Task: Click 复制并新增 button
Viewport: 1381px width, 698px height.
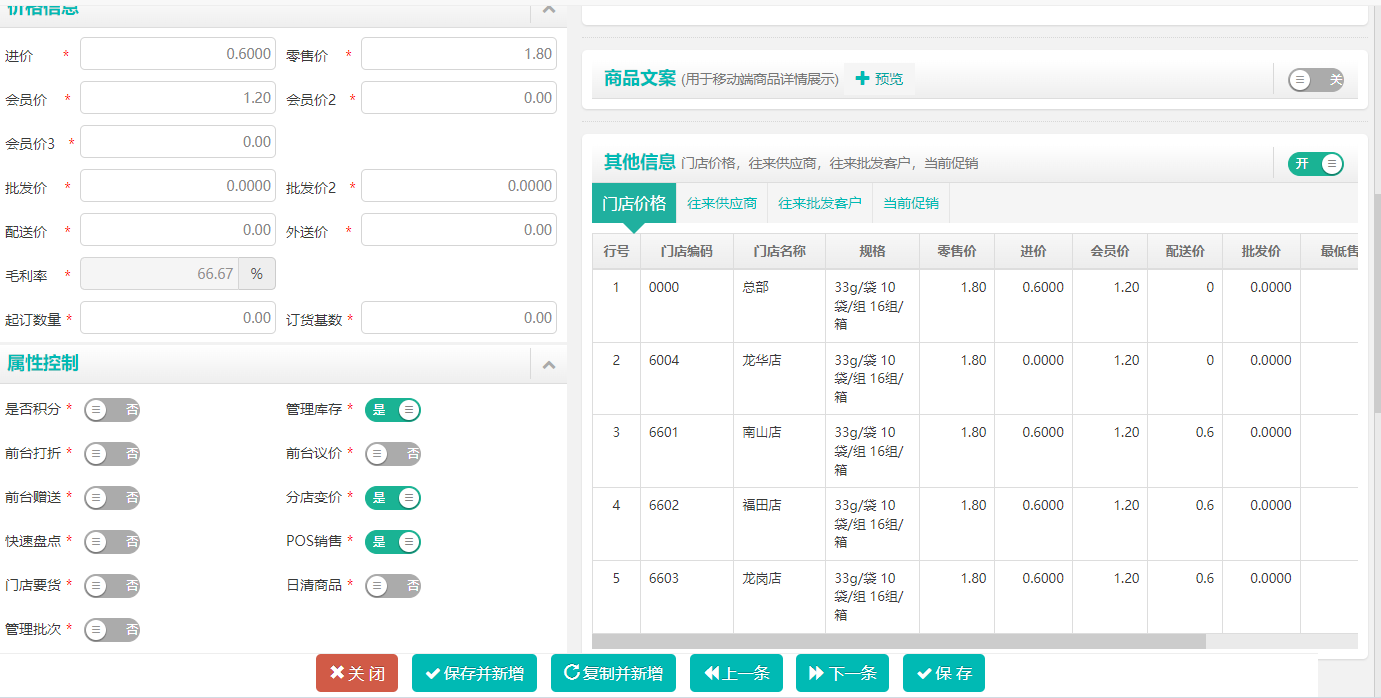Action: click(614, 673)
